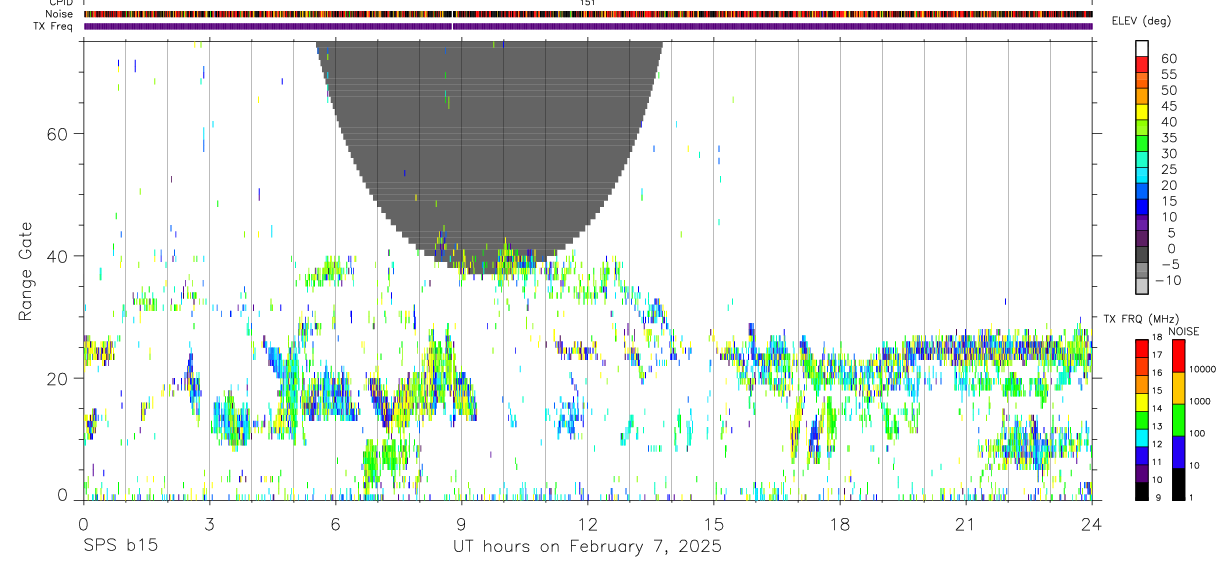Select yellow TX FRQ segment between 14 and 15
This screenshot has height=567, width=1228.
click(1141, 401)
